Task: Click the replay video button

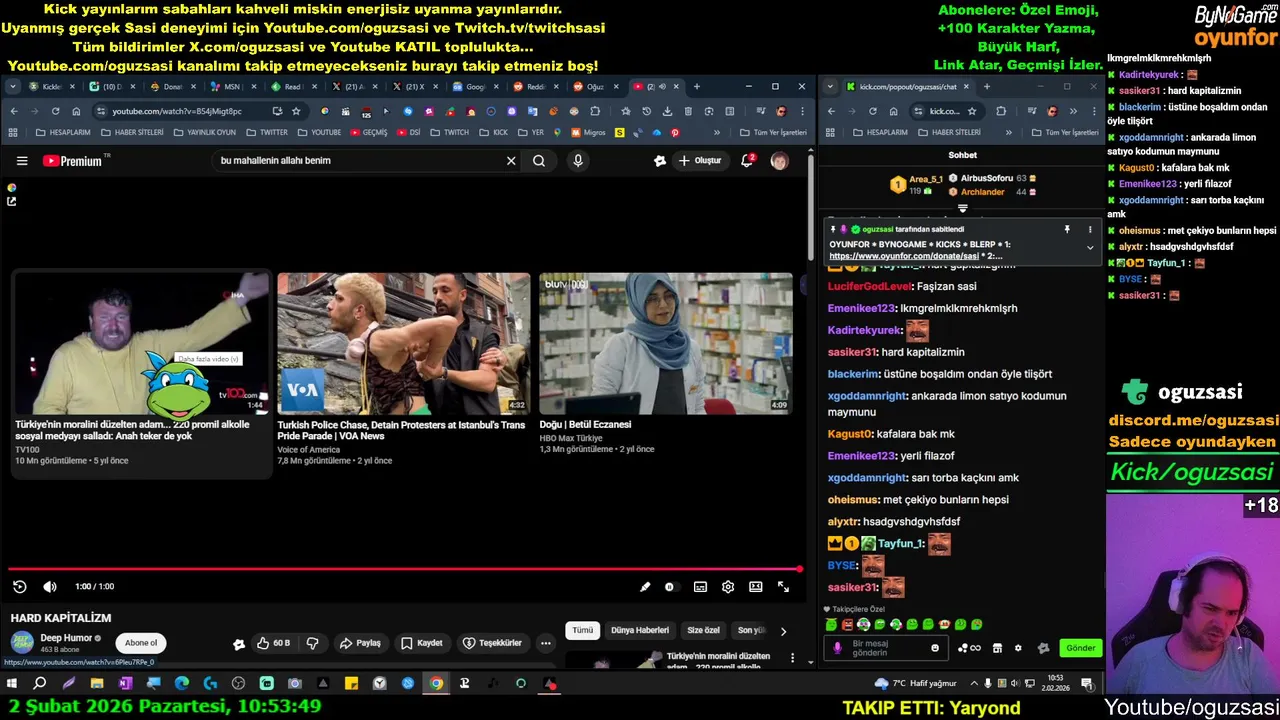Action: [x=19, y=587]
